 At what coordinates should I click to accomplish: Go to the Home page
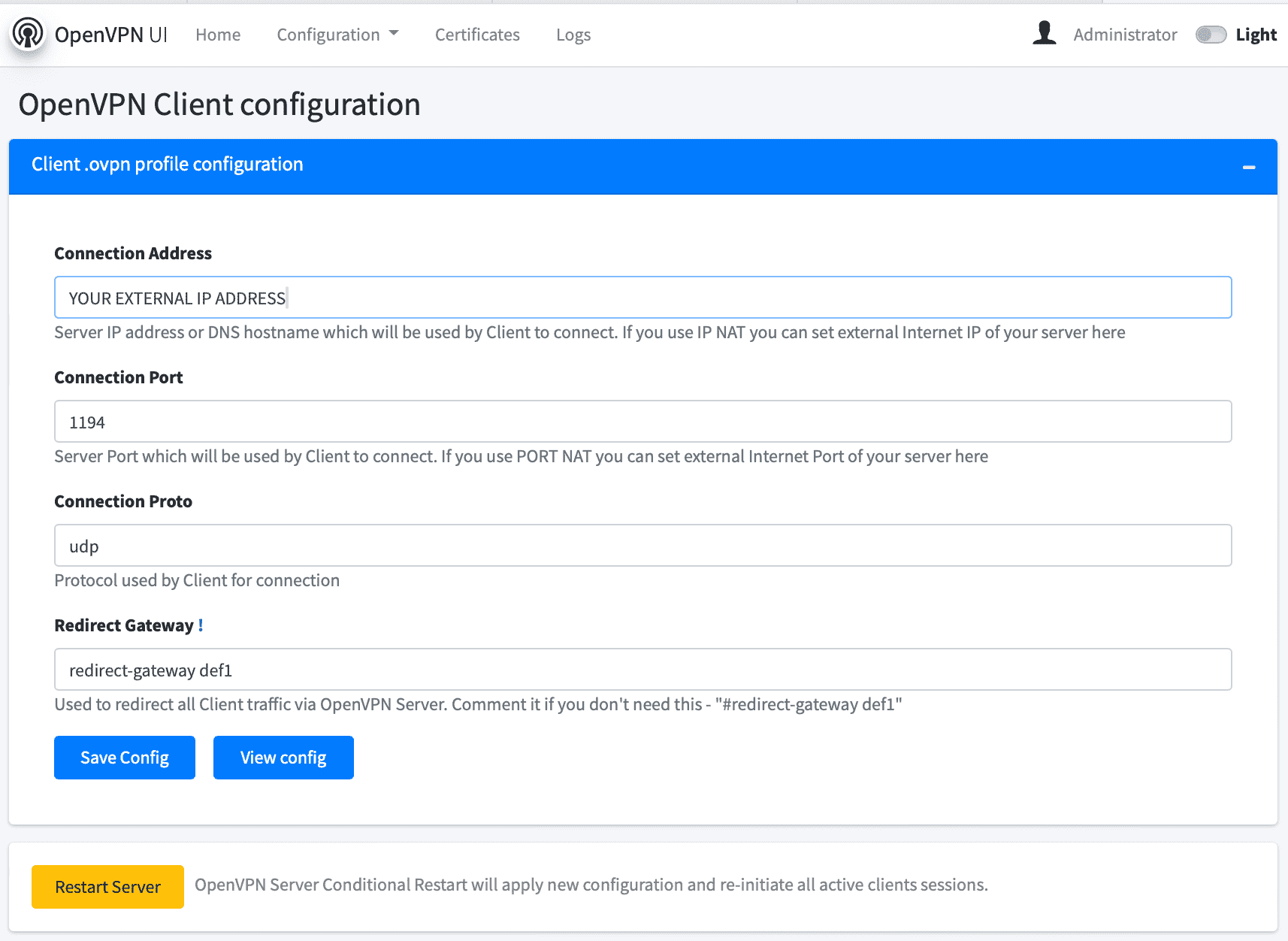point(218,35)
